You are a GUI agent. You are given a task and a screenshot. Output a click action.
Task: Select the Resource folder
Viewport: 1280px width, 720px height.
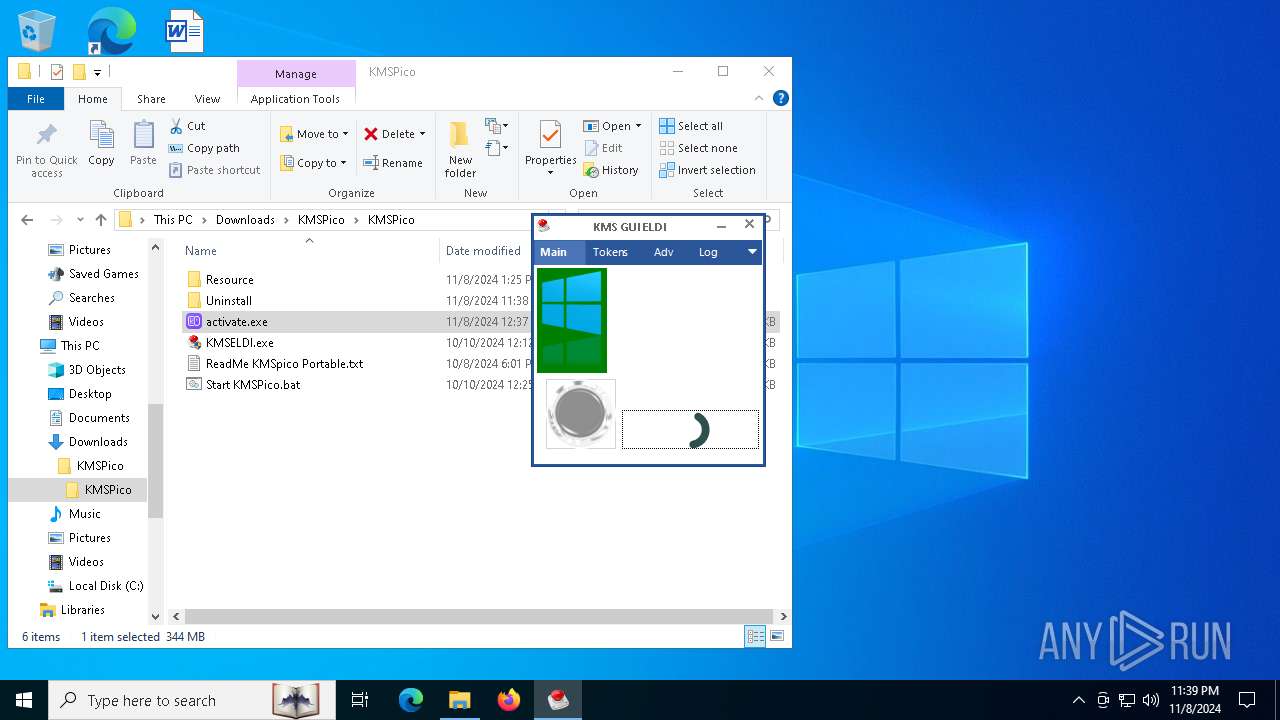pos(229,280)
